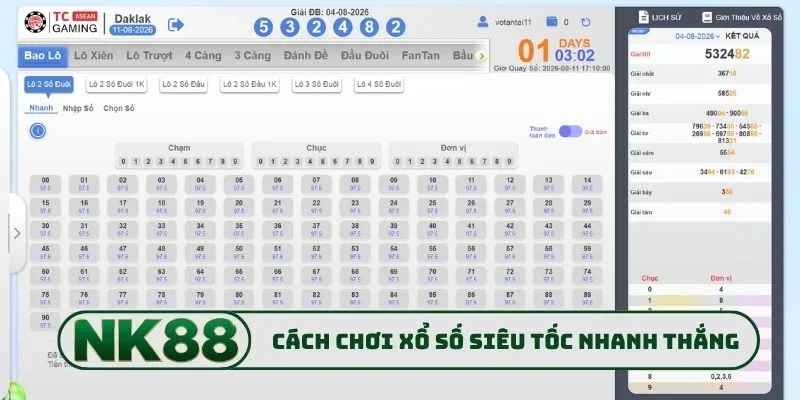Pick number 22 in the grid
Viewport: 800px width, 400px height.
click(316, 207)
